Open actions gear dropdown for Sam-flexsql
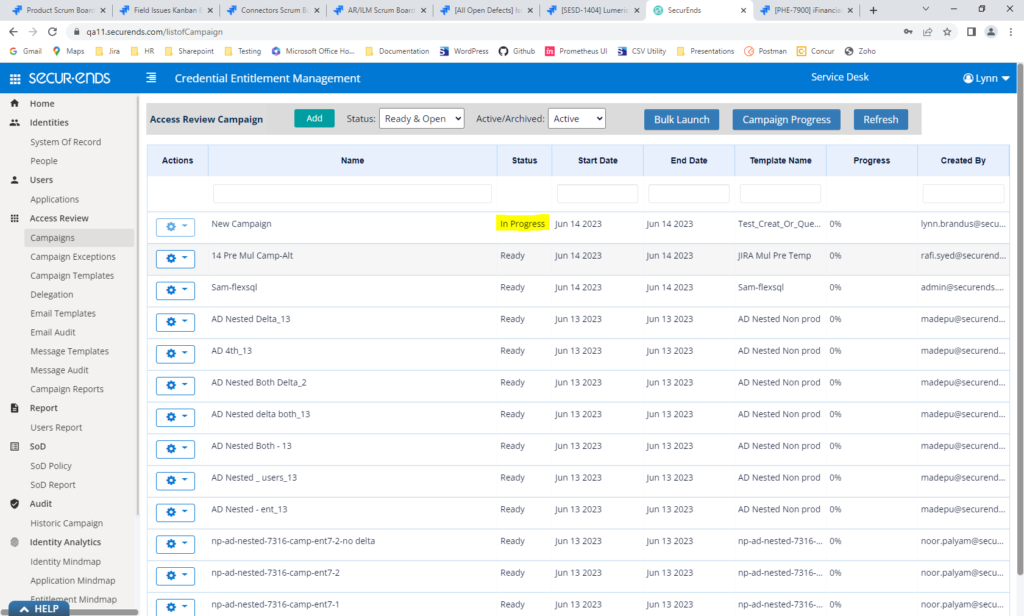This screenshot has width=1024, height=616. click(x=175, y=290)
